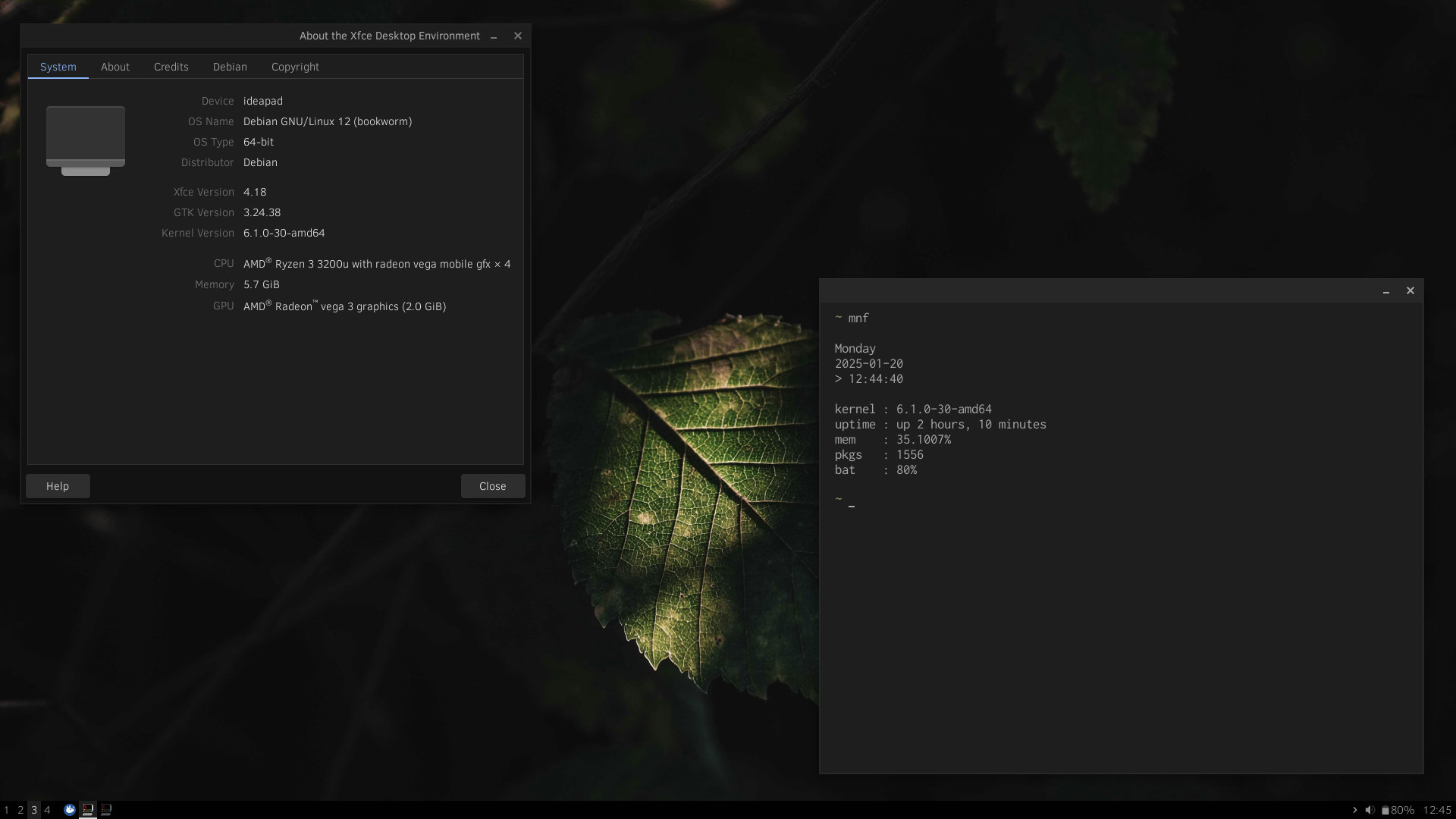This screenshot has height=819, width=1456.
Task: Click the device name 'ideapad'
Action: (x=263, y=101)
